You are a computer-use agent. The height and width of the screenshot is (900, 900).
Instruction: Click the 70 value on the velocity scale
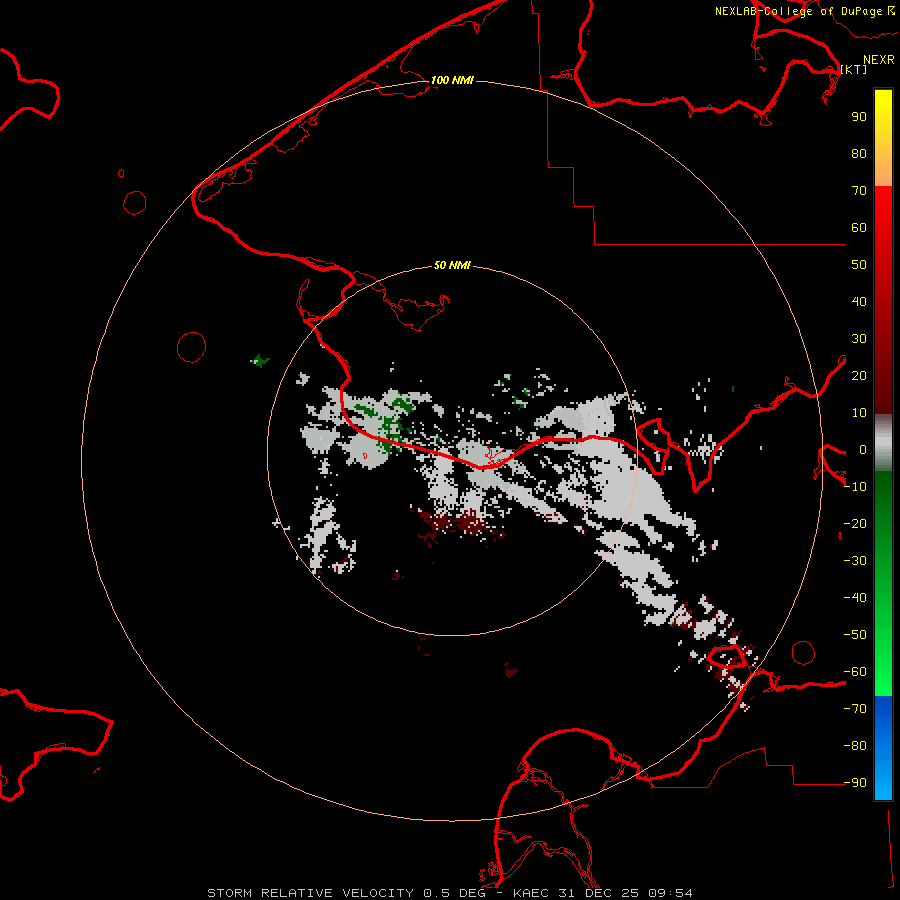coord(859,191)
